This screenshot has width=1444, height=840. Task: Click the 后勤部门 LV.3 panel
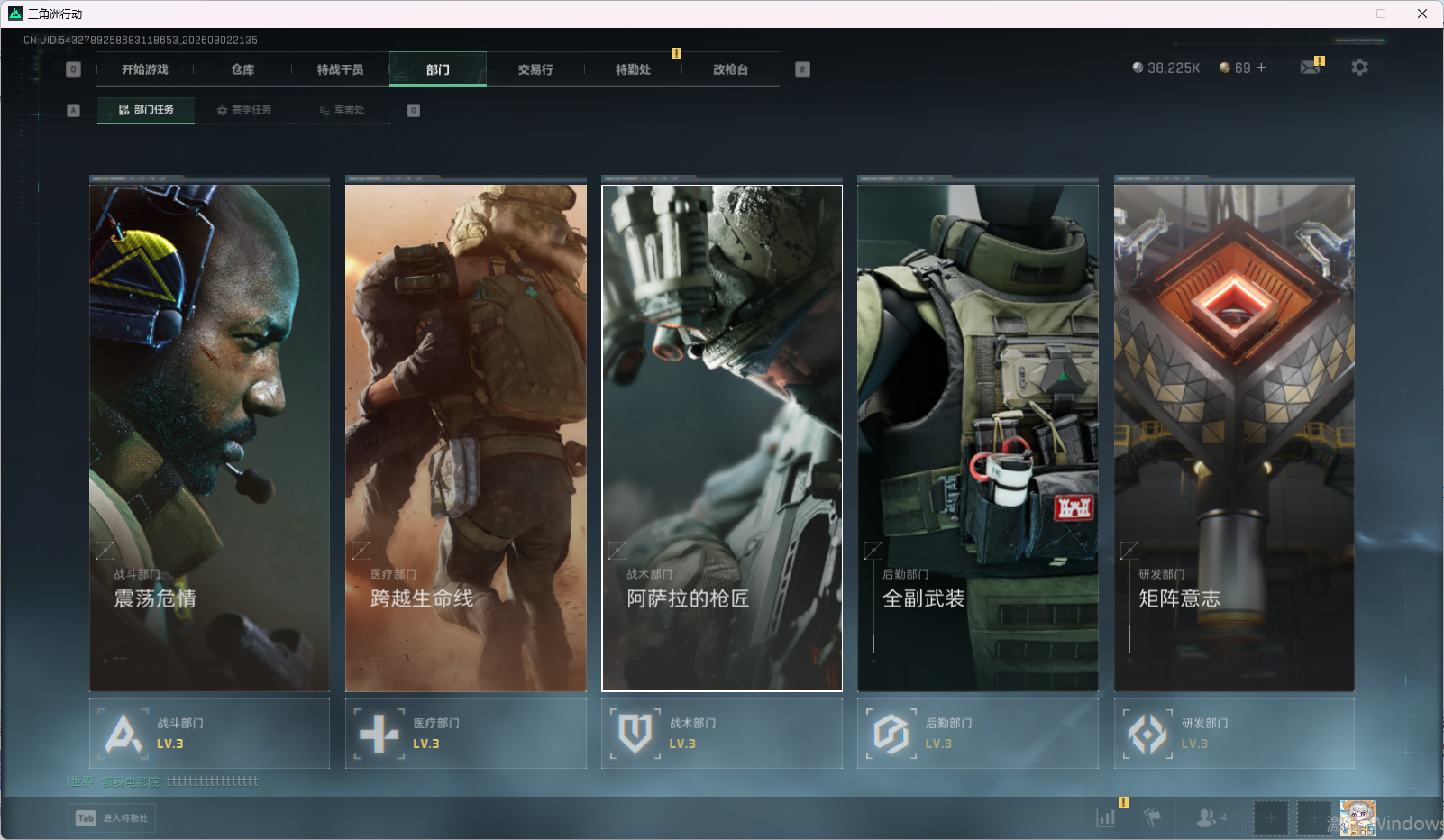point(978,734)
